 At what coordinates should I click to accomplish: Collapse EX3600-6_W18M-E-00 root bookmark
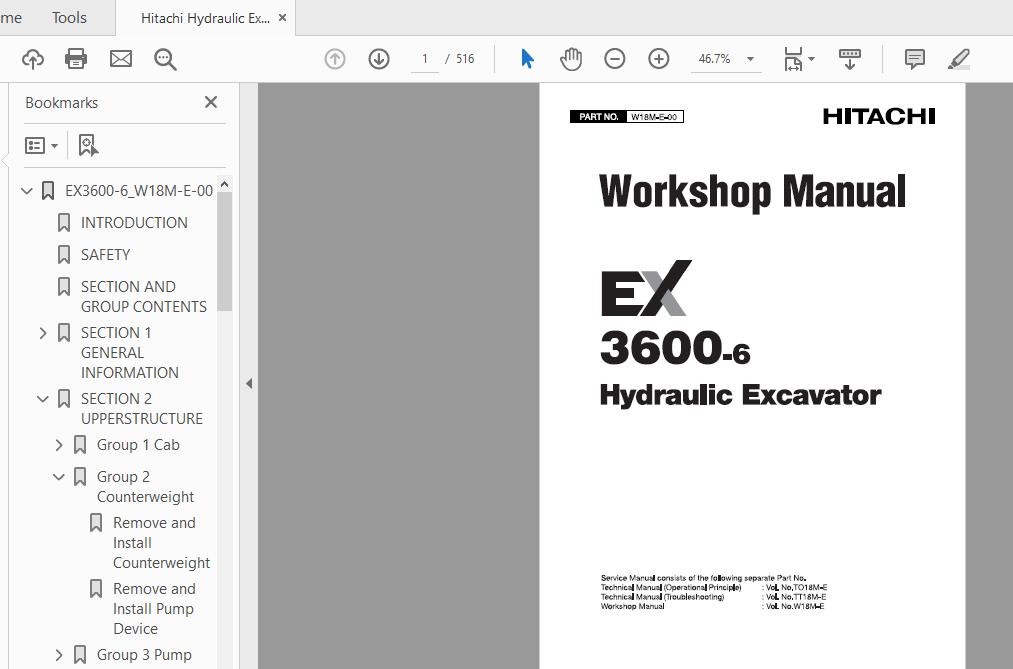(x=26, y=190)
